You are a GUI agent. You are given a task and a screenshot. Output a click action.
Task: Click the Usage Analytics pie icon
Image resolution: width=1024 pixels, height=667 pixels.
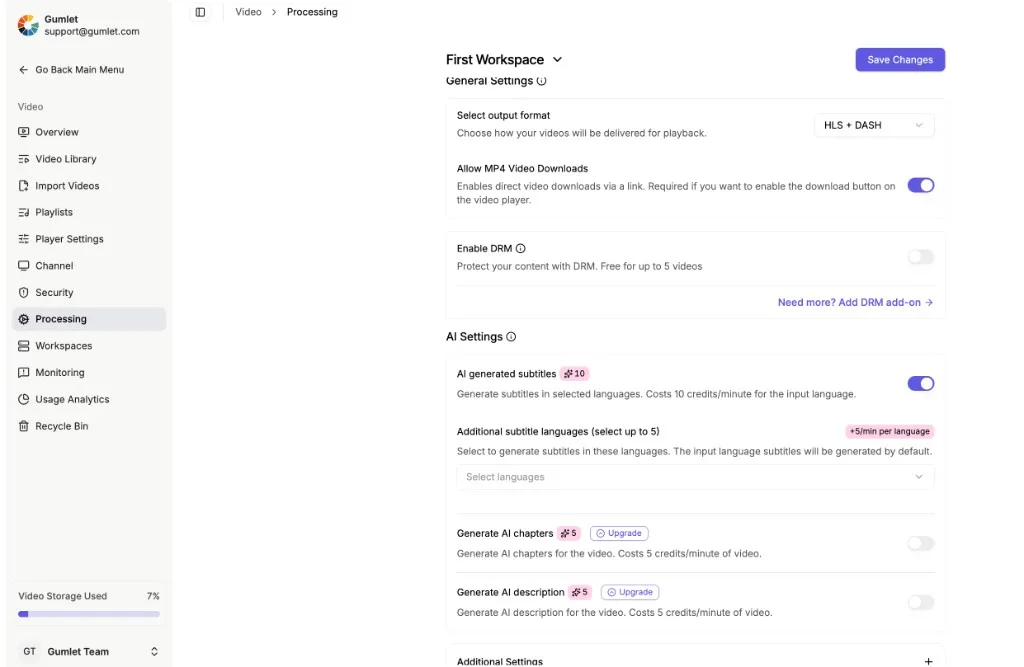pyautogui.click(x=24, y=399)
